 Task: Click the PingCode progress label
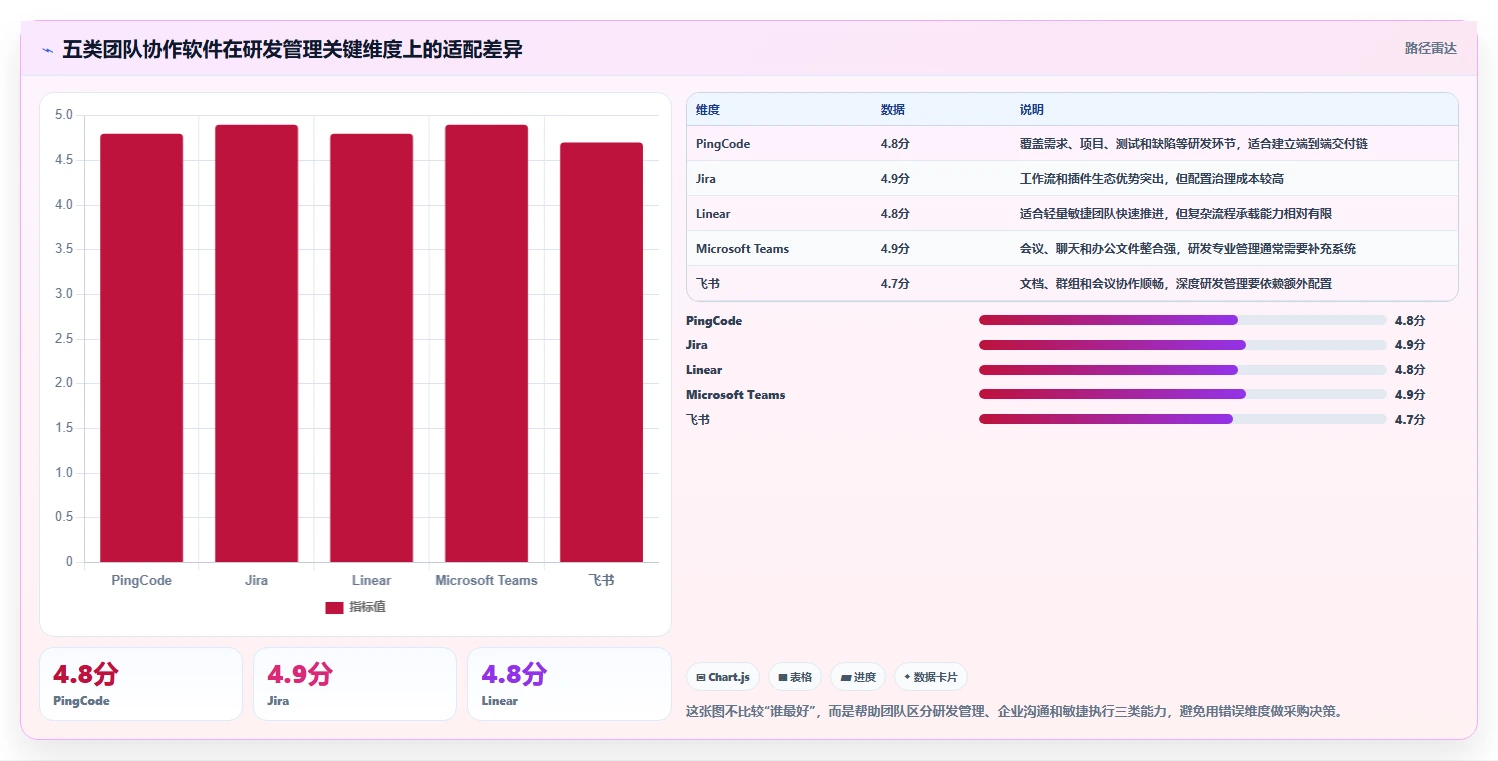[714, 321]
